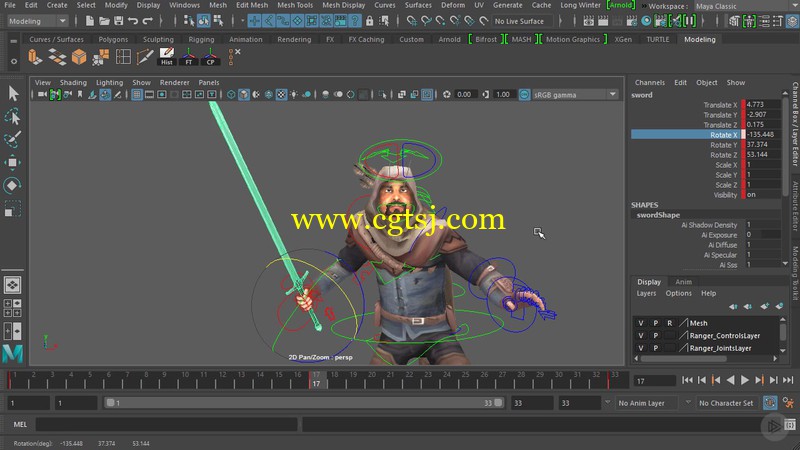800x450 pixels.
Task: Click the polygon cube shelf icon
Action: pos(79,57)
